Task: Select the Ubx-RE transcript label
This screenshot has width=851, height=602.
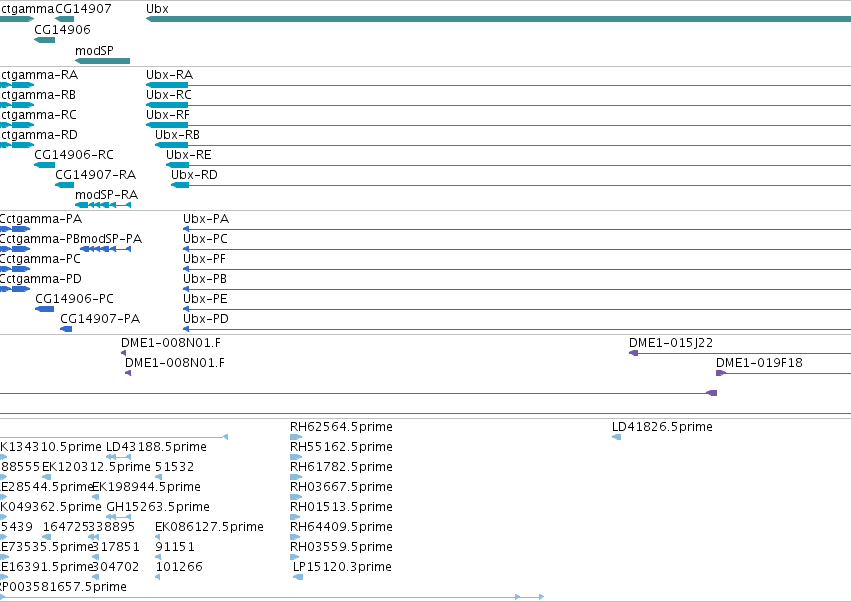Action: pos(189,155)
